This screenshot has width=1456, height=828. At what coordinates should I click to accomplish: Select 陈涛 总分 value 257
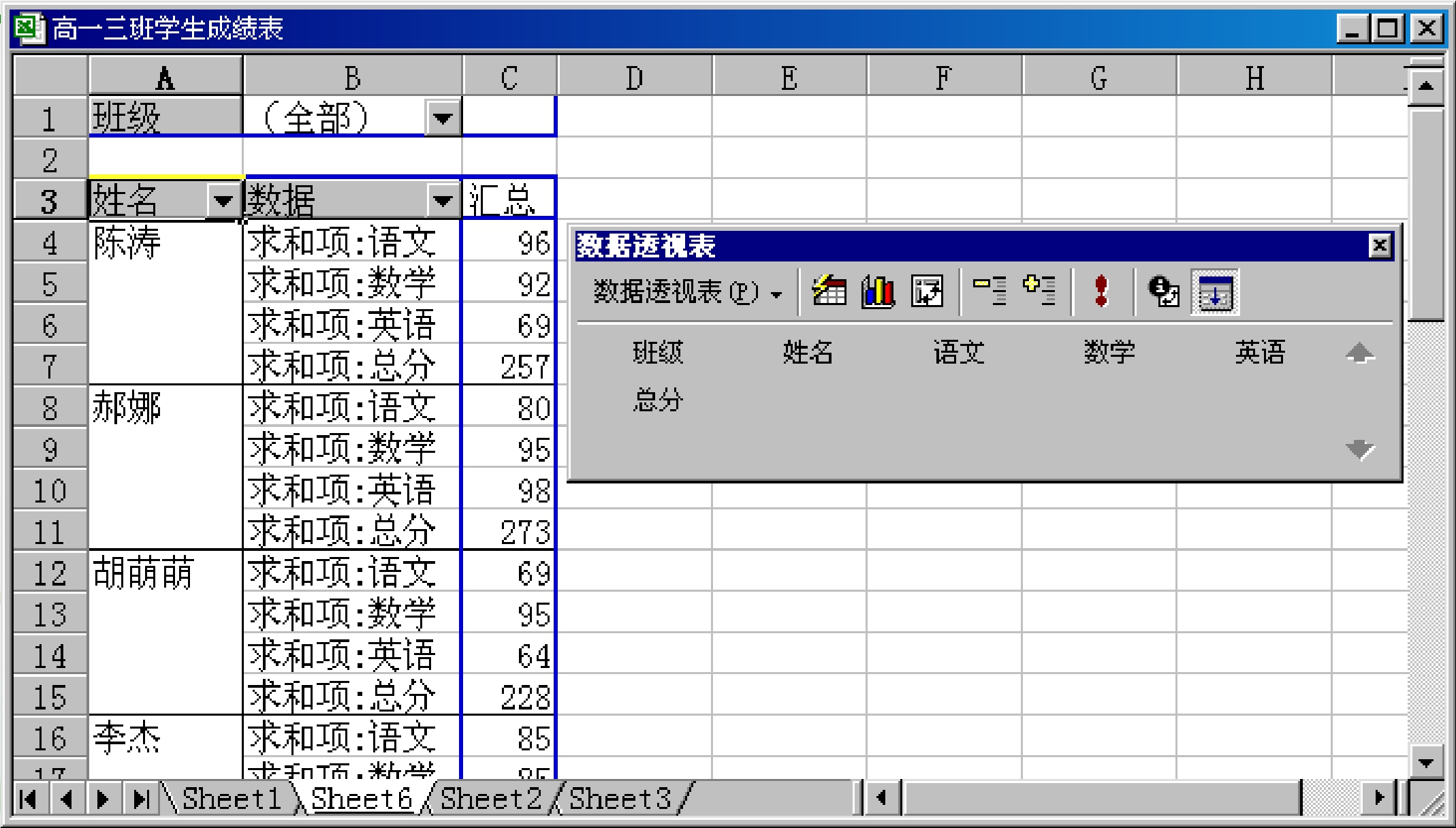coord(509,366)
